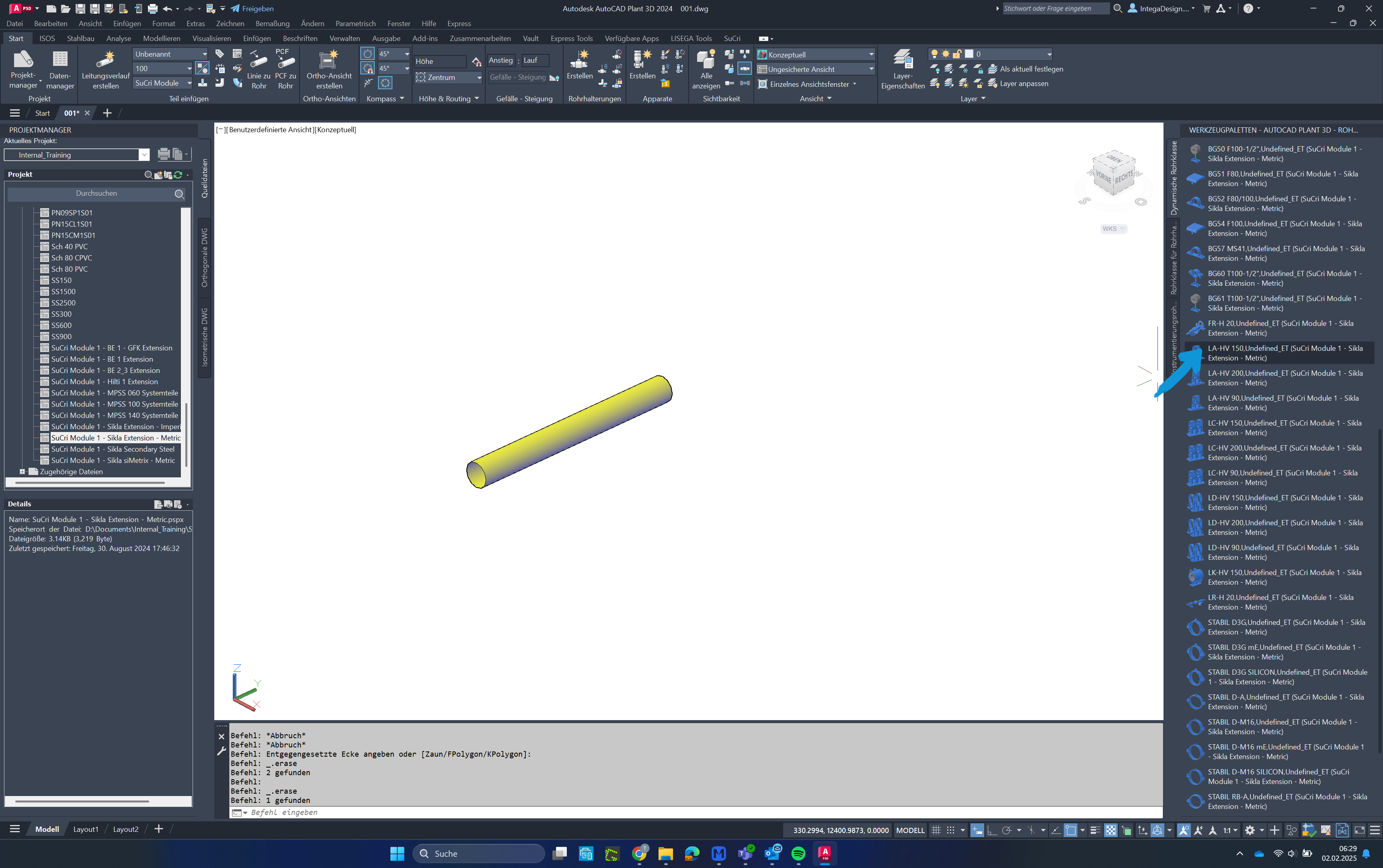
Task: Open the SuCri Module spec dropdown
Action: point(163,83)
